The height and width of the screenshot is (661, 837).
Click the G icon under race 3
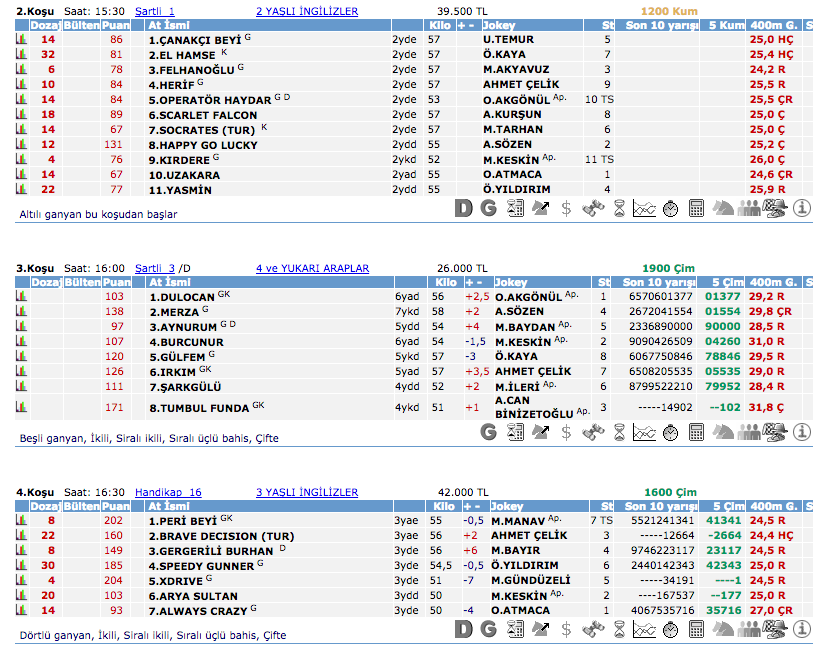pyautogui.click(x=488, y=432)
